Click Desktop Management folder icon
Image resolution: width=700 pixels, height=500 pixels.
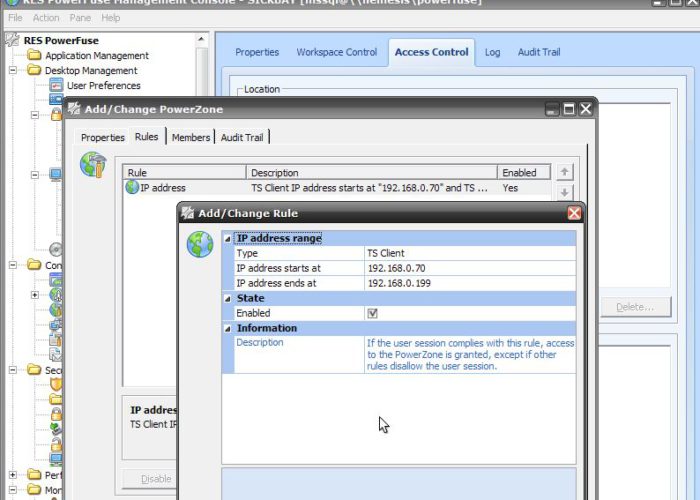click(x=34, y=70)
